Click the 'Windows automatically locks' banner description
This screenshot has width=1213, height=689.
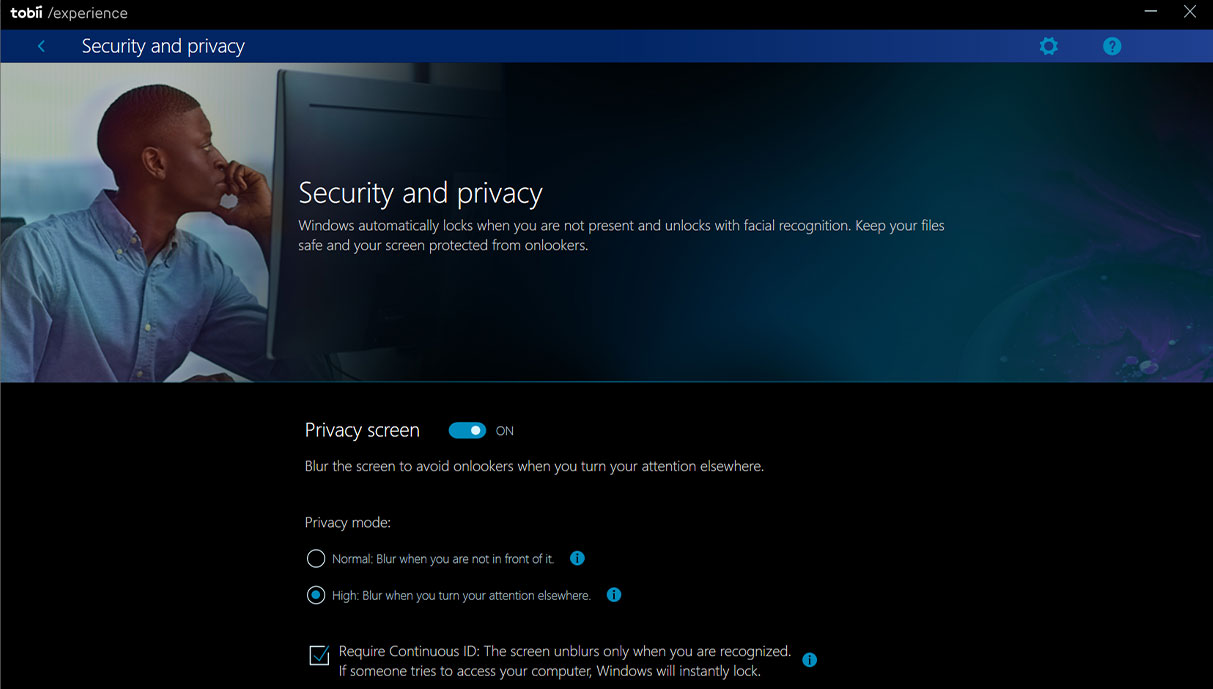tap(621, 235)
